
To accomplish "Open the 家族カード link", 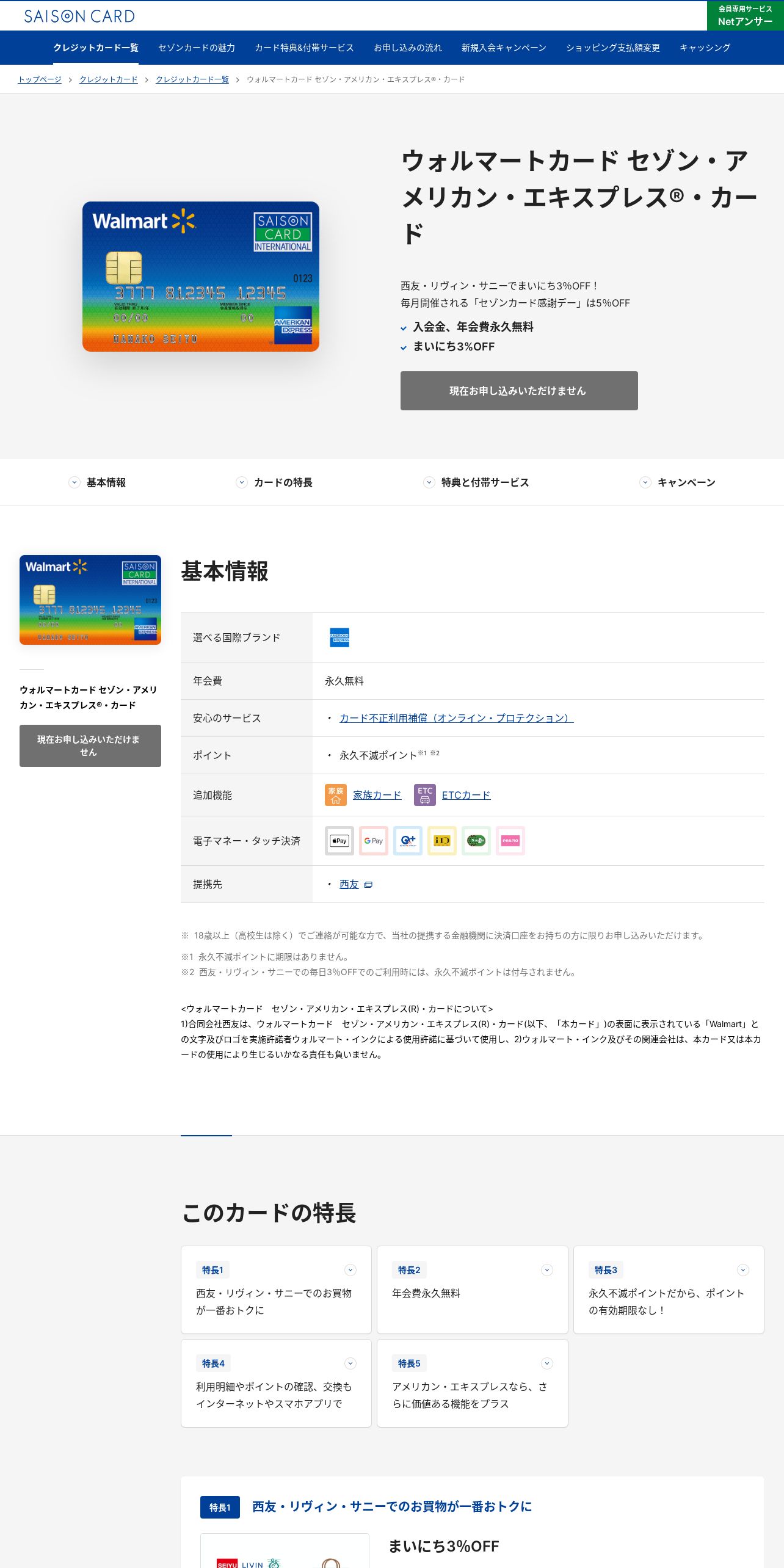I will click(377, 795).
